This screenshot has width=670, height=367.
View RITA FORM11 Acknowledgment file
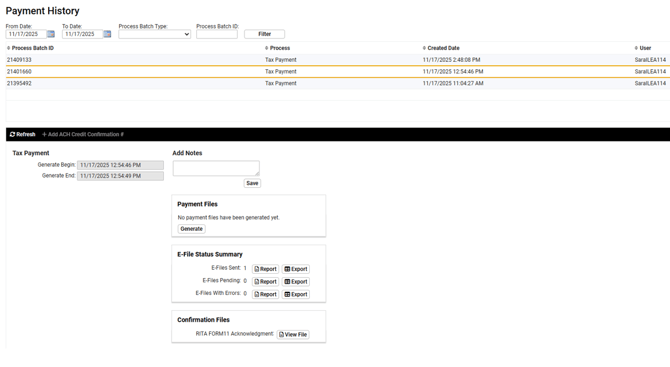pyautogui.click(x=293, y=335)
